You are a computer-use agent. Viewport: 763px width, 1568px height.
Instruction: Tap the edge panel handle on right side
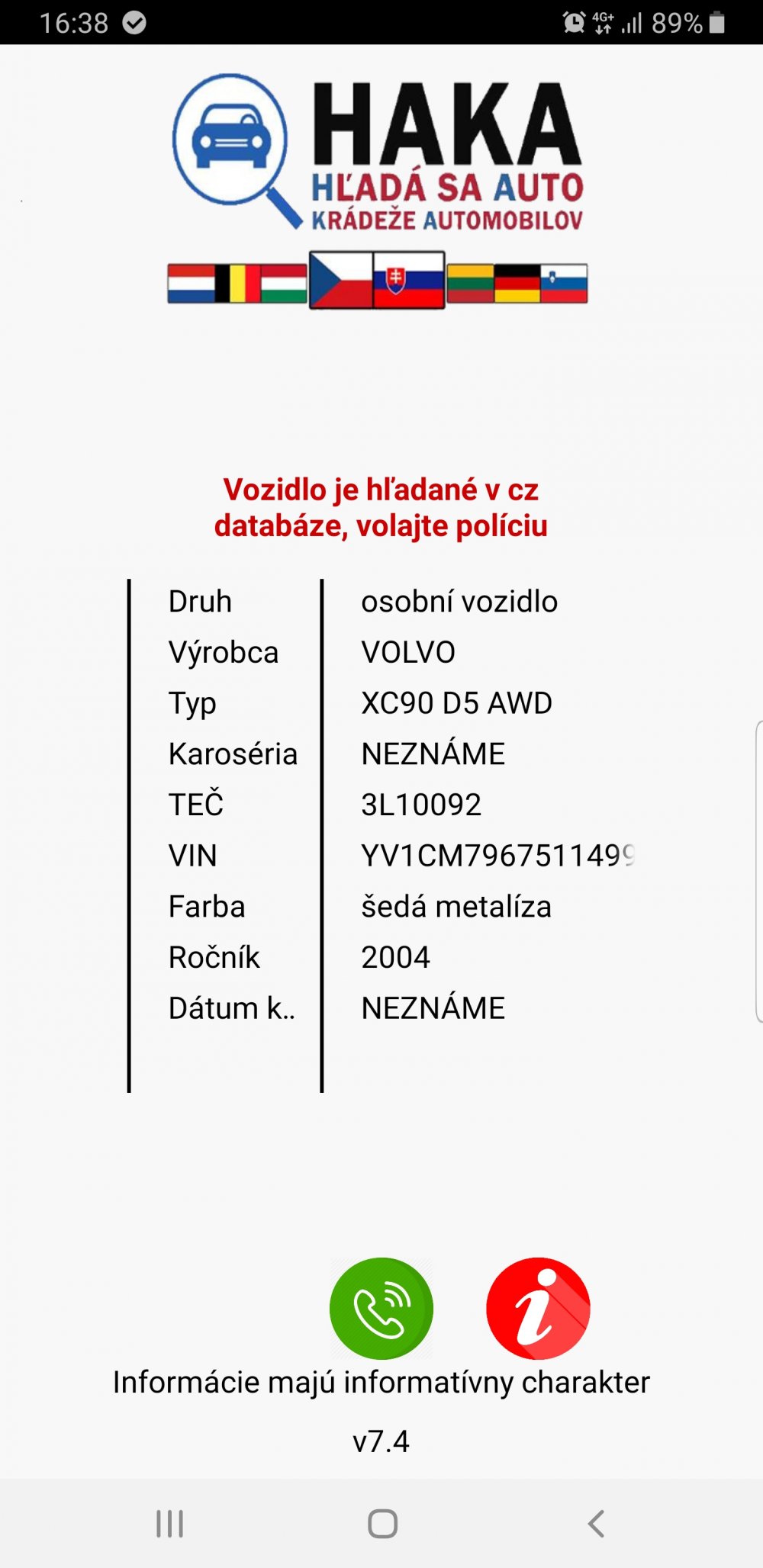[758, 872]
